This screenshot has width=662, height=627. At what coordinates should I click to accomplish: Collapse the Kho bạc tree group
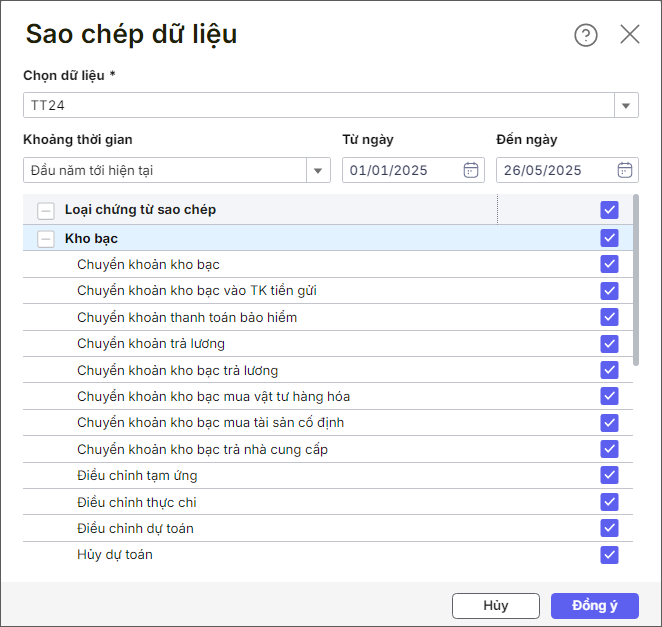[45, 238]
